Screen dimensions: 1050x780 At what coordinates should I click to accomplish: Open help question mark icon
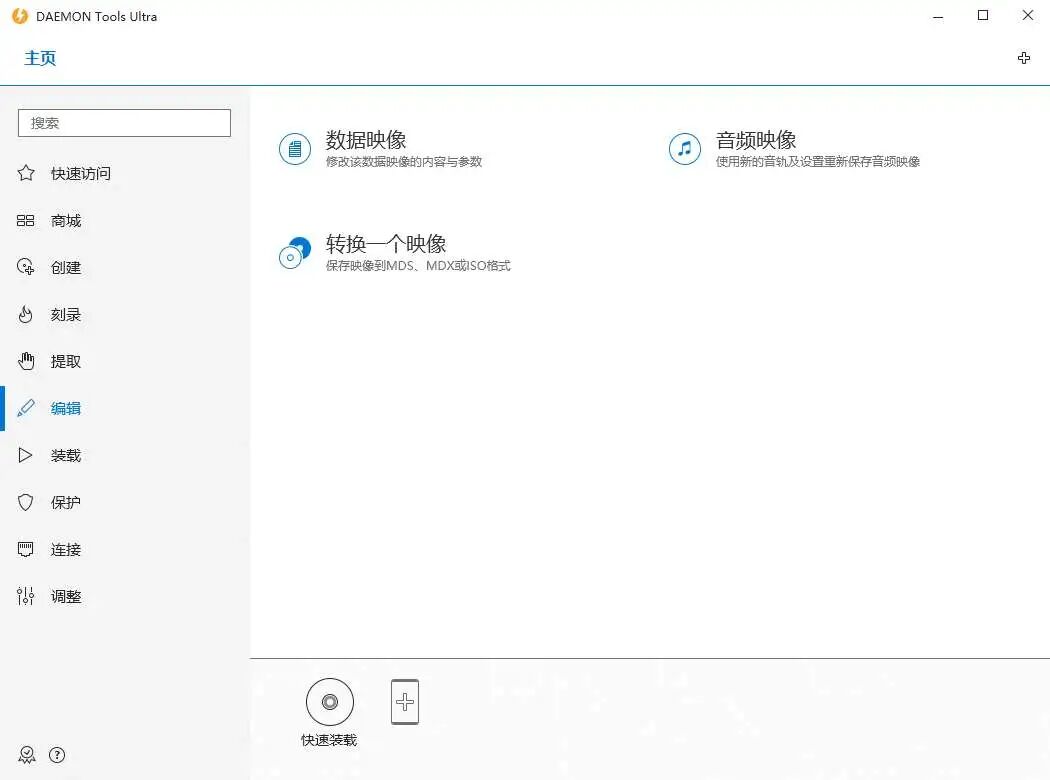coord(57,755)
